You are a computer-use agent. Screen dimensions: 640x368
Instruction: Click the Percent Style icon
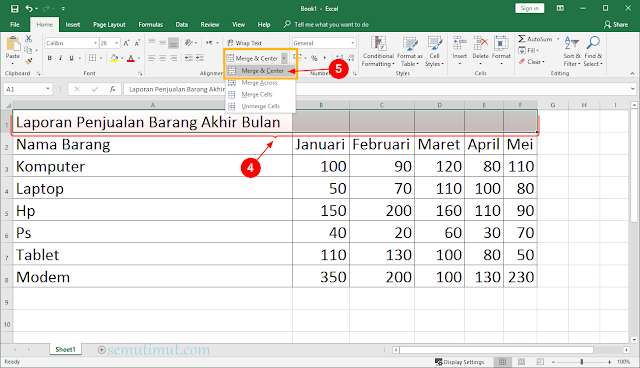tap(314, 58)
